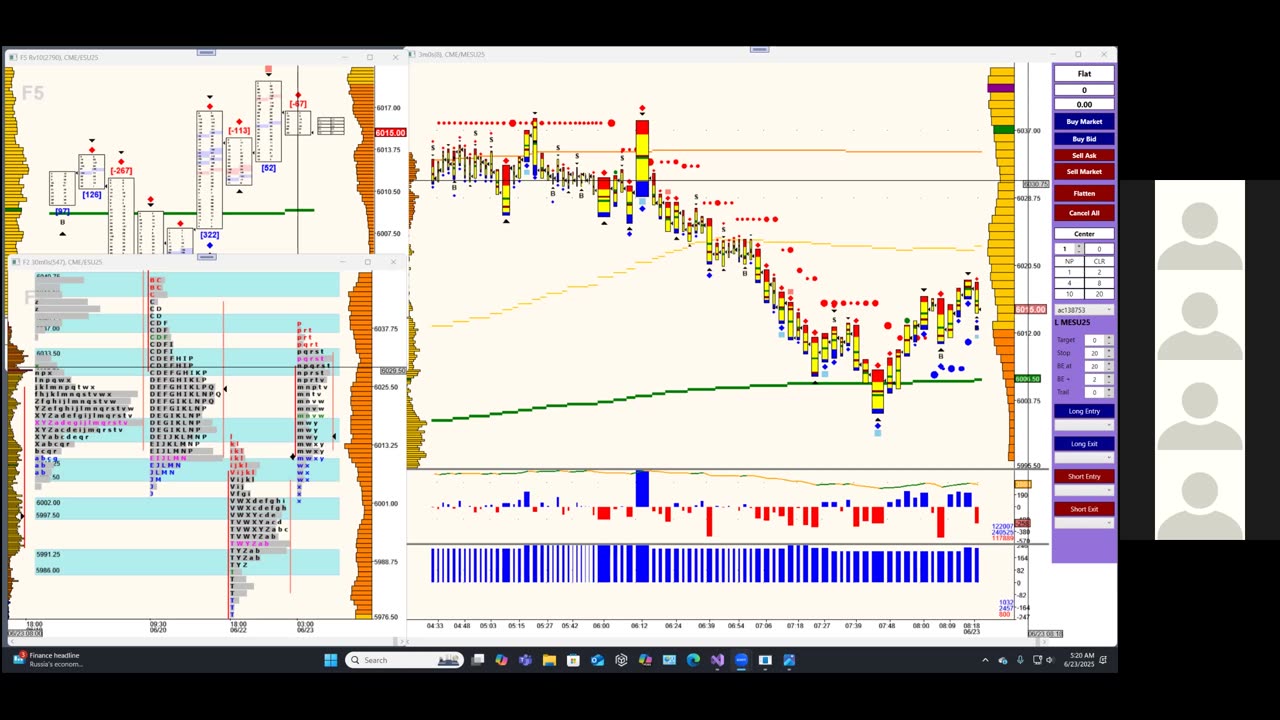This screenshot has width=1280, height=720.
Task: Click the microphone icon in system tray
Action: click(1019, 660)
